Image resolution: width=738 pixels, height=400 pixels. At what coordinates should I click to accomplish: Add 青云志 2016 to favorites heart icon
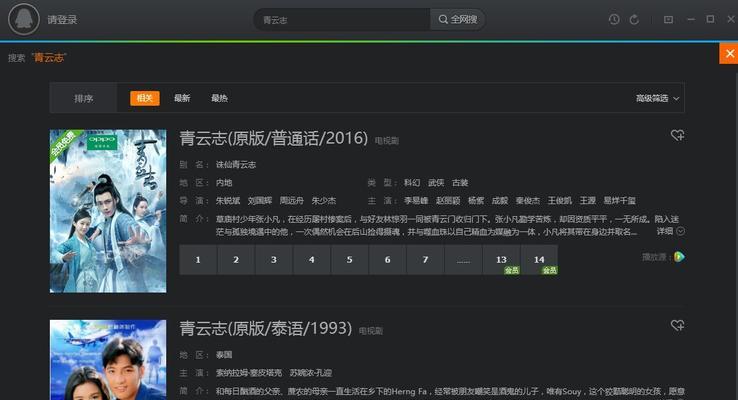[x=677, y=136]
